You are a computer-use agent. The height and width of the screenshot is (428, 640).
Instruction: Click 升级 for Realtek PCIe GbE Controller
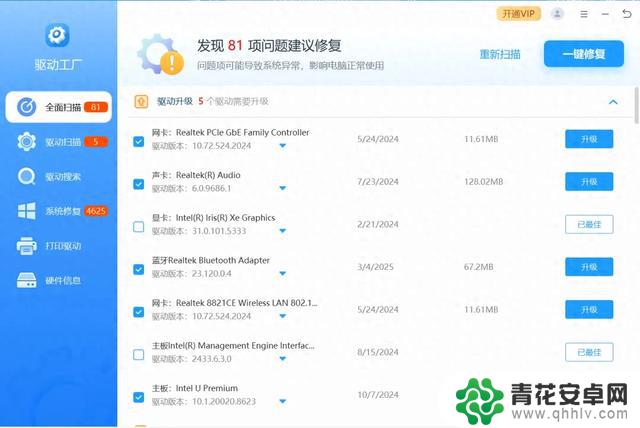[x=589, y=139]
